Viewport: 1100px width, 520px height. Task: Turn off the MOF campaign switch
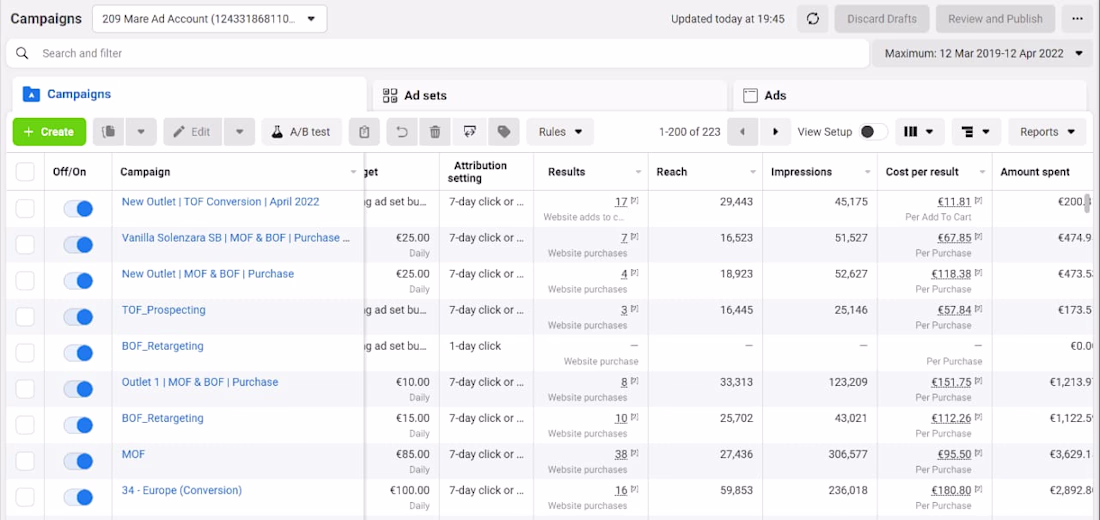78,462
